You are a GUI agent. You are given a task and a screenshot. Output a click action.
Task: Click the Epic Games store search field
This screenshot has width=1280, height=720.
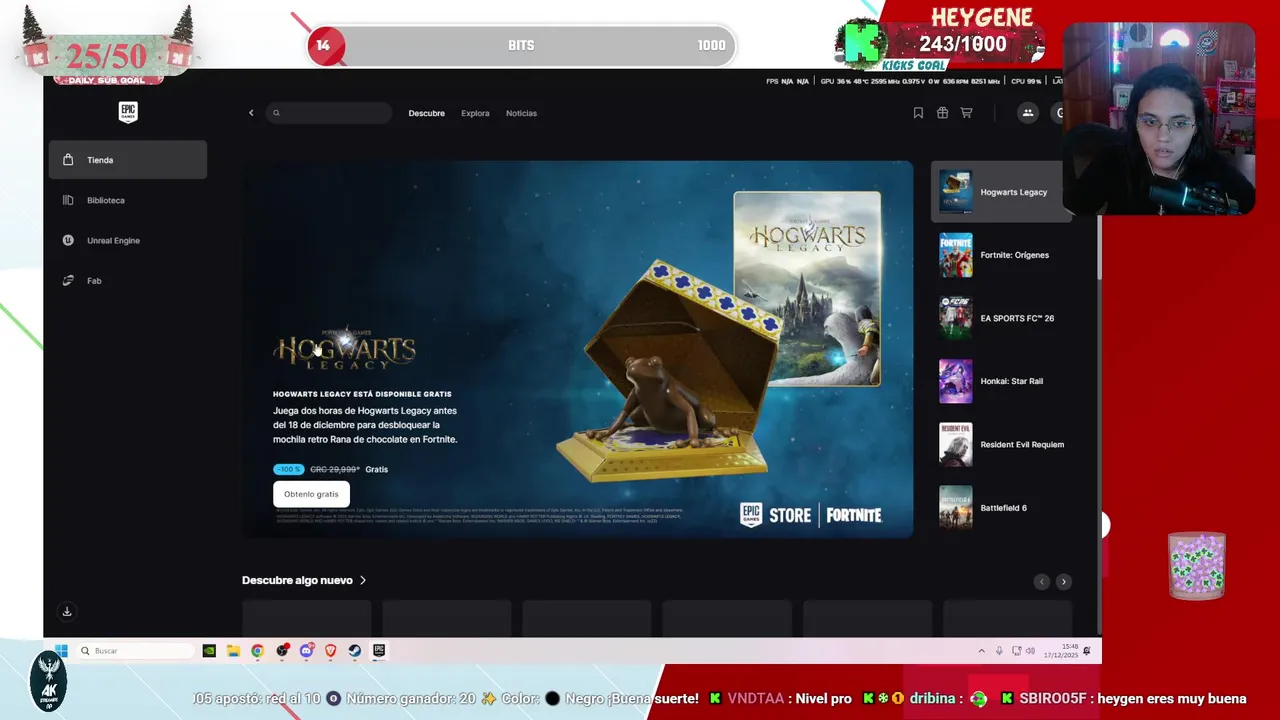pos(329,113)
